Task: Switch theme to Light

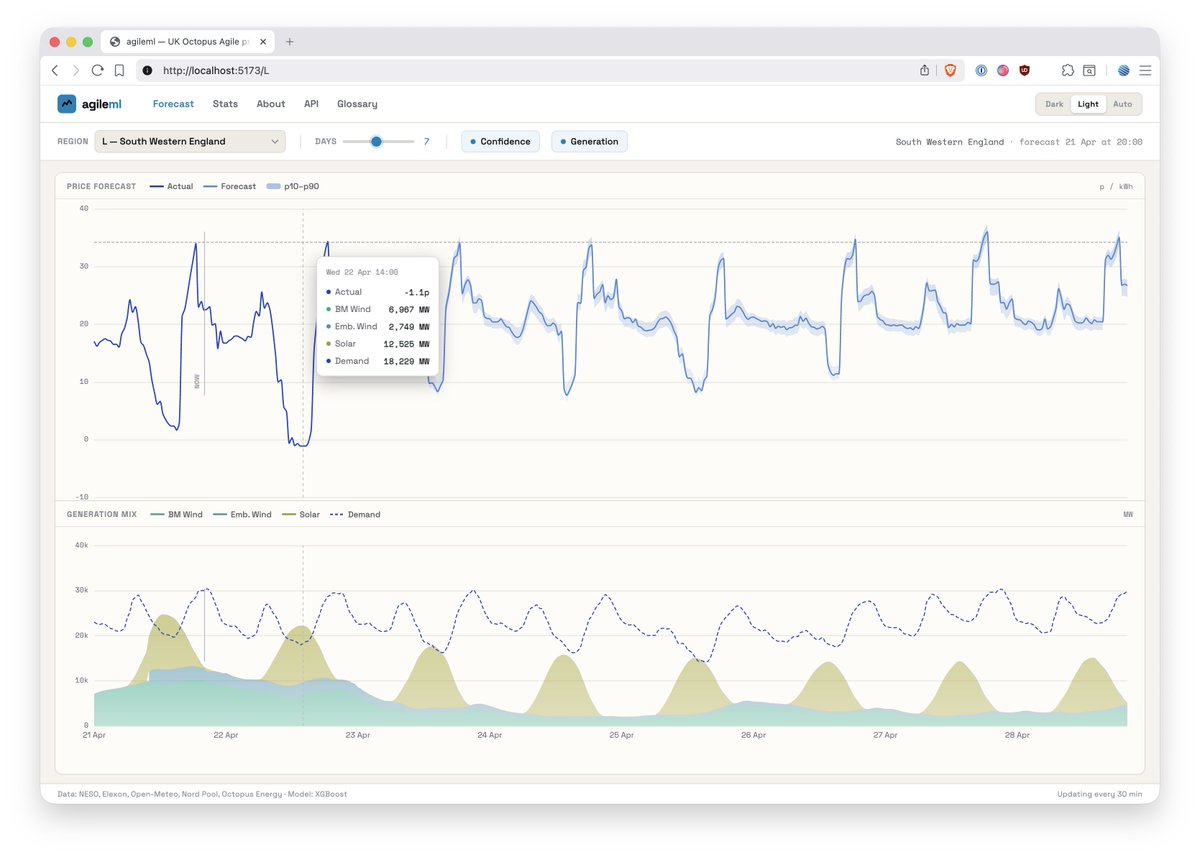Action: coord(1088,104)
